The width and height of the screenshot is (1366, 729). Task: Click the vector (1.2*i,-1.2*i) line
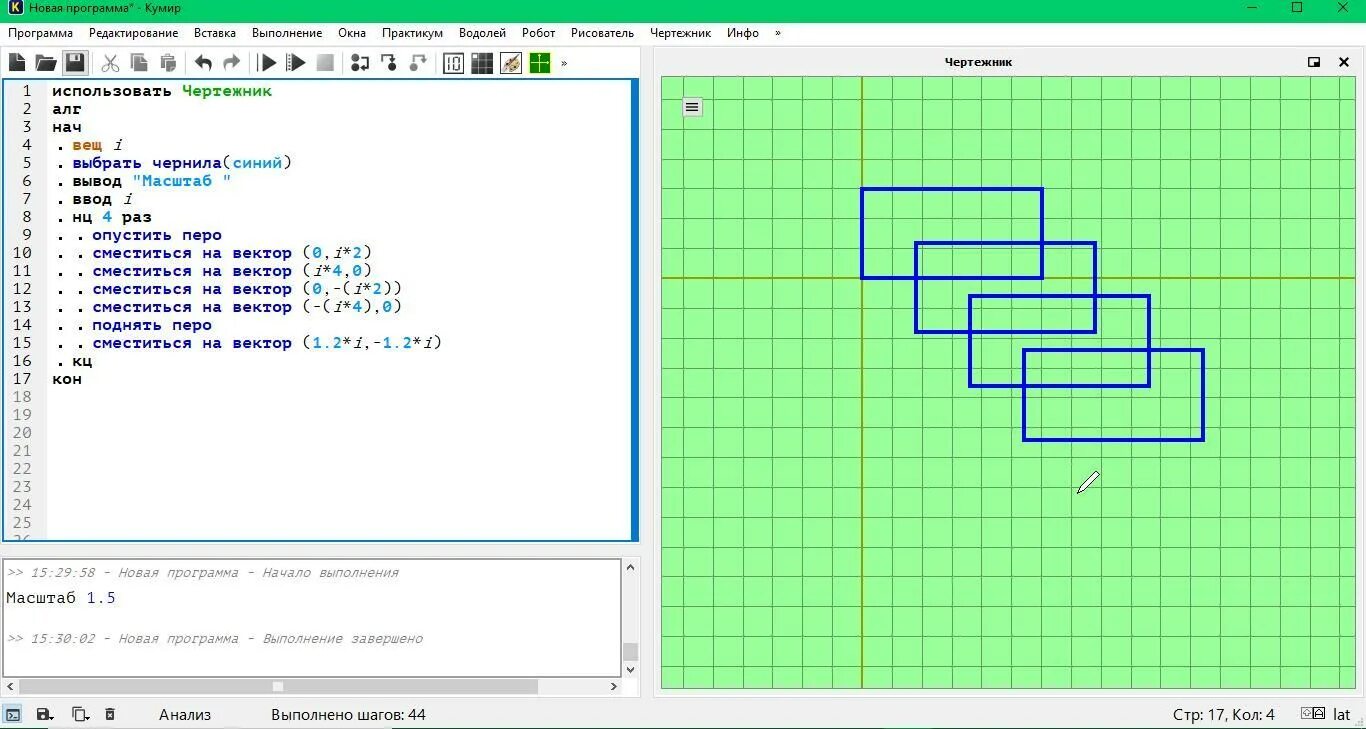click(267, 343)
